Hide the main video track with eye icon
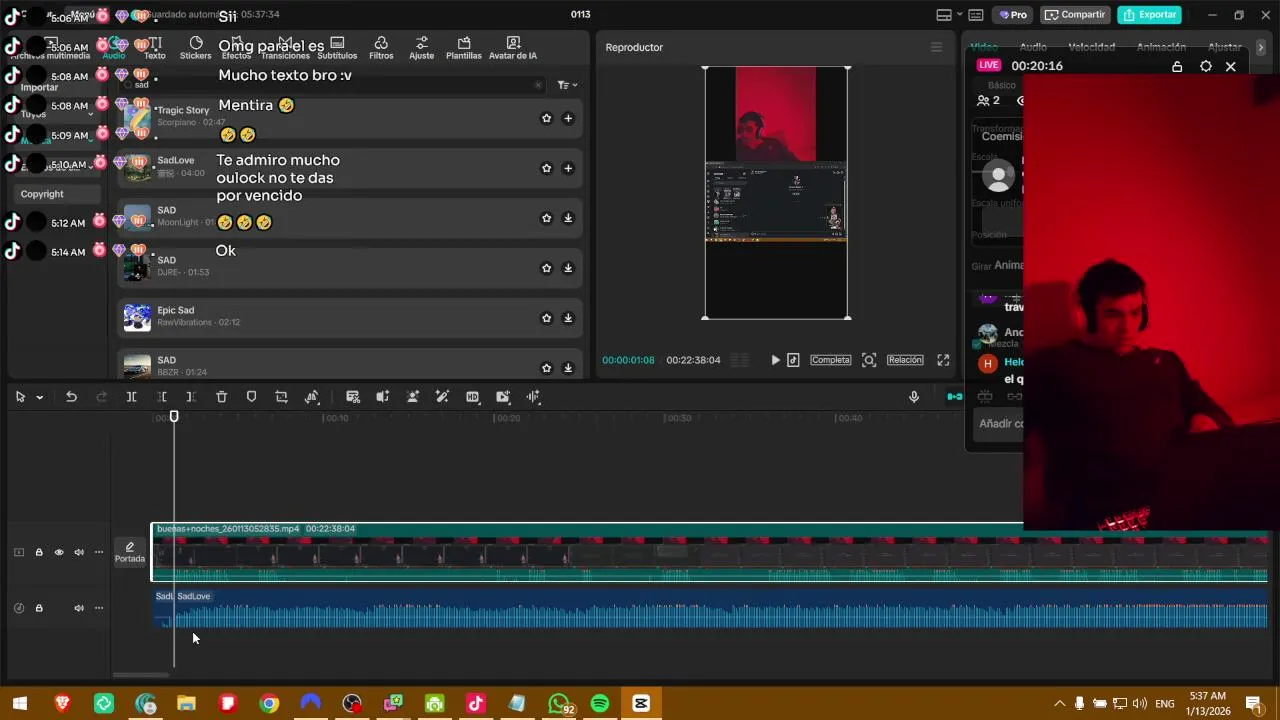This screenshot has width=1280, height=720. point(59,552)
